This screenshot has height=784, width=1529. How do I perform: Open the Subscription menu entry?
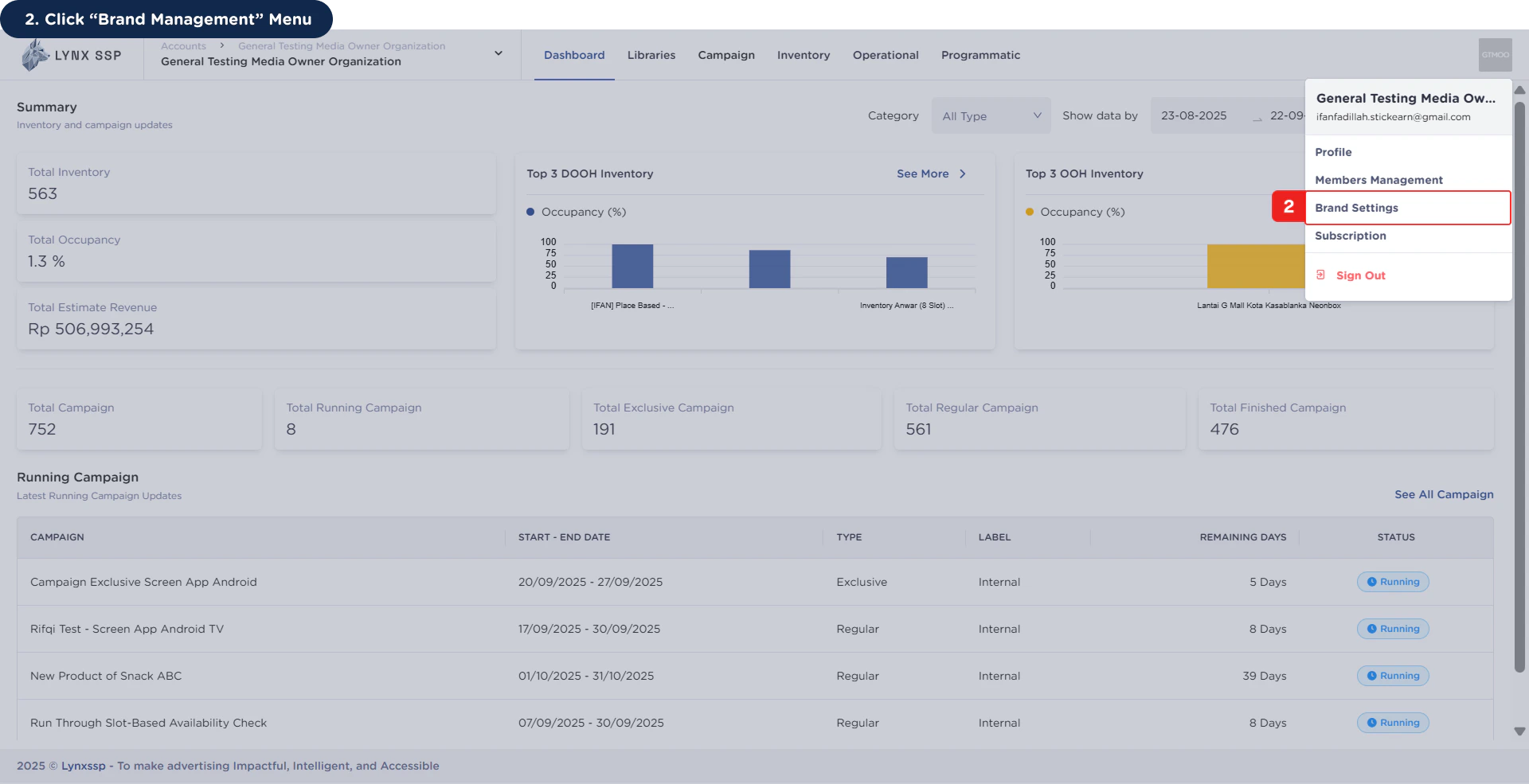[x=1408, y=236]
